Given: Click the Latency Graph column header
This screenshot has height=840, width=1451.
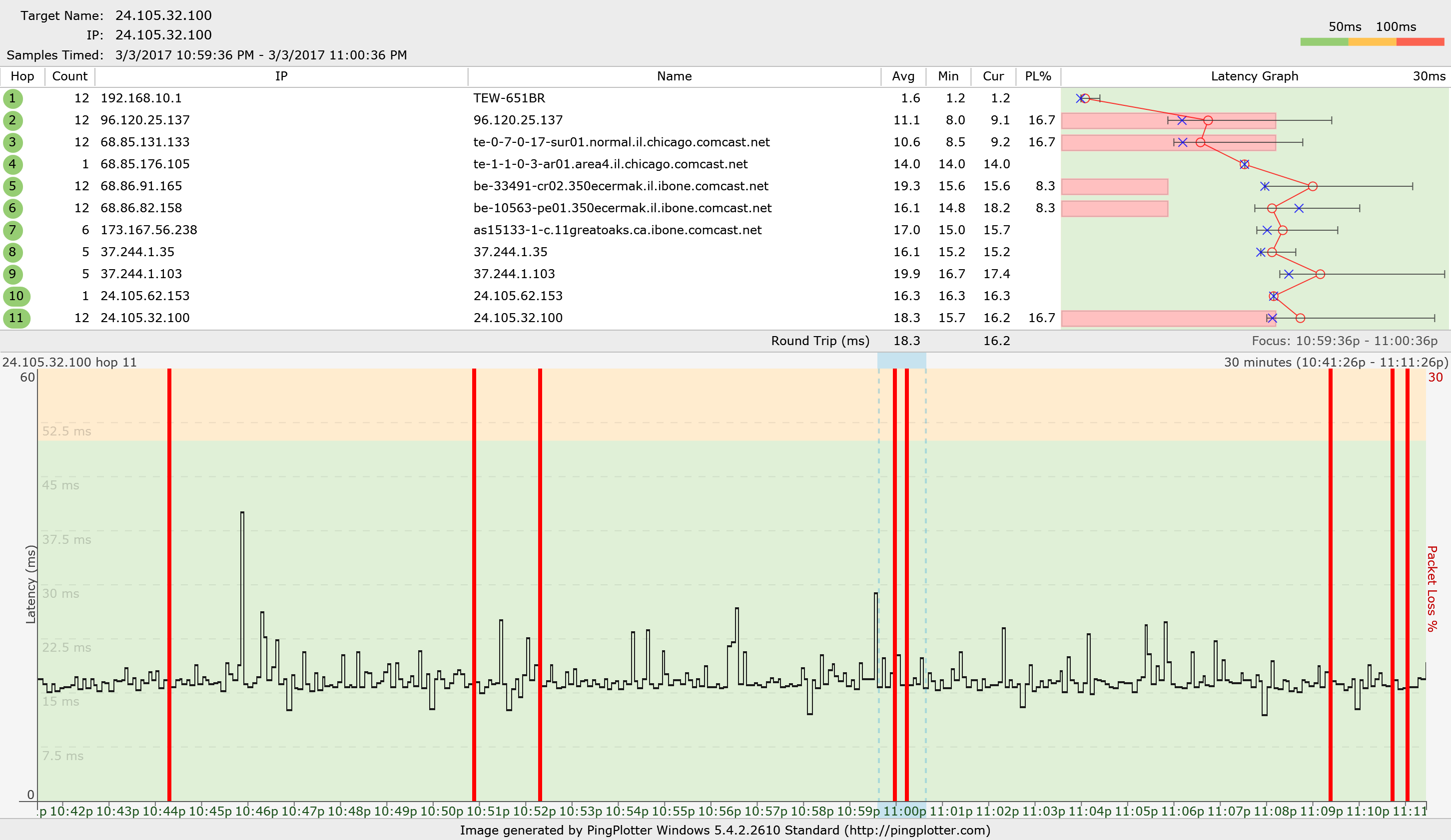Looking at the screenshot, I should coord(1254,76).
